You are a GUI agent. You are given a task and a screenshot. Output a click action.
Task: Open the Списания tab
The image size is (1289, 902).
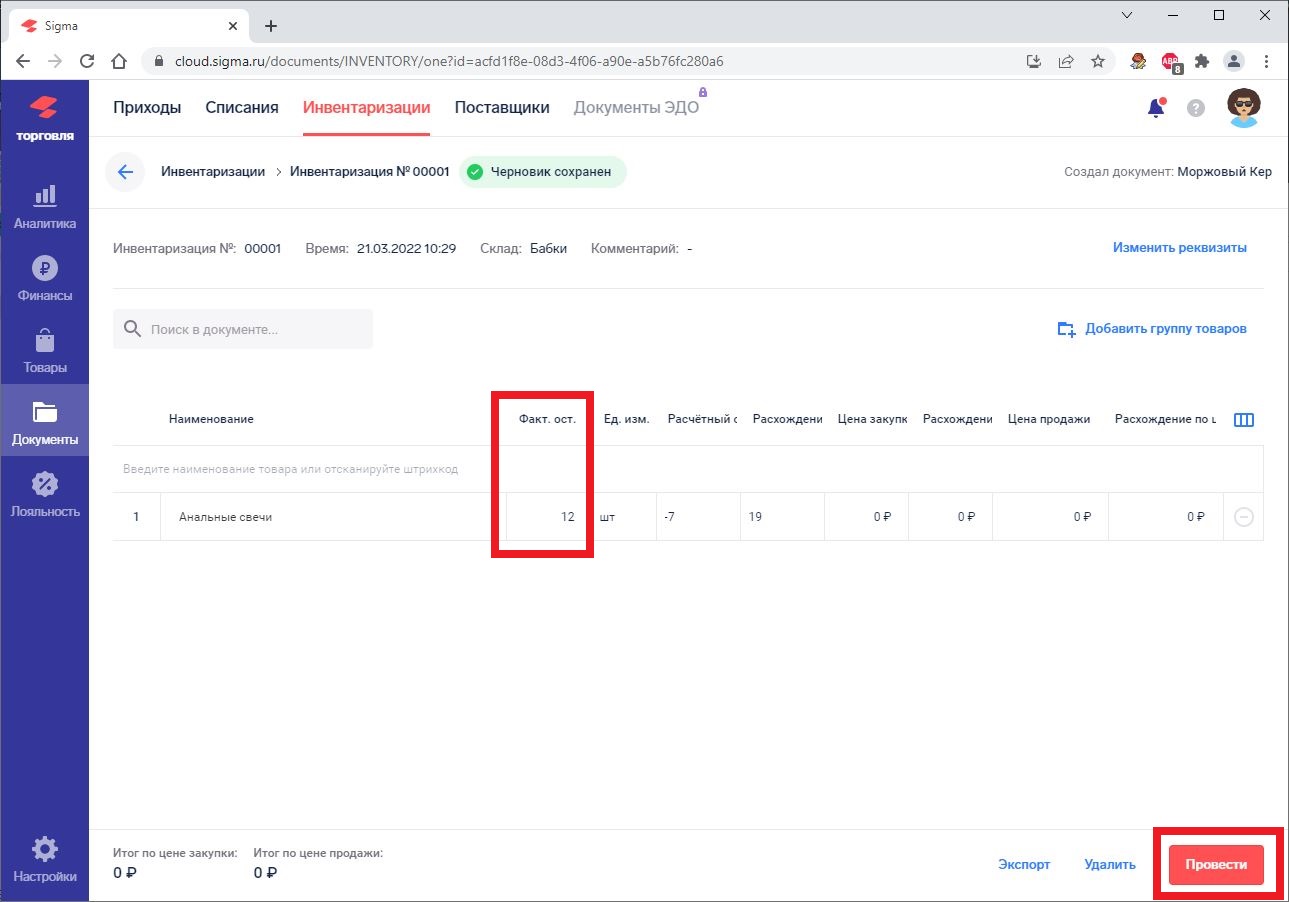[x=242, y=108]
